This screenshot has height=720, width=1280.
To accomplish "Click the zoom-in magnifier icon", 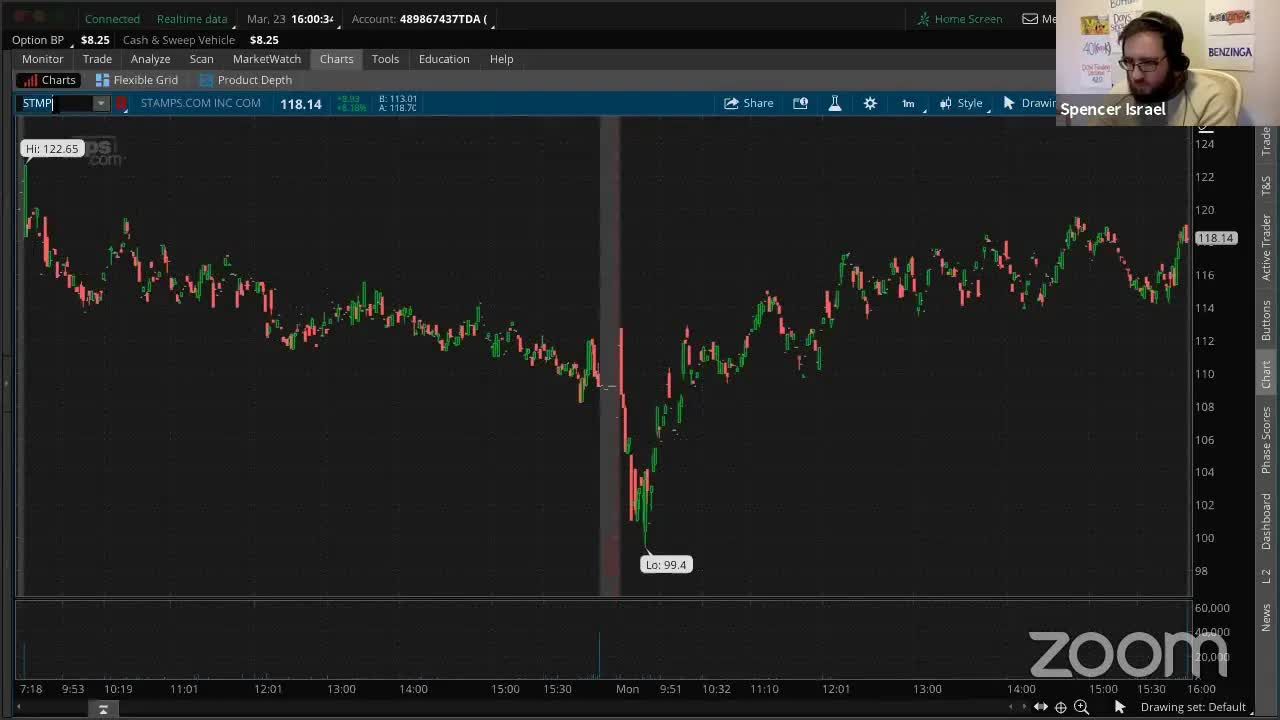I will pos(1081,707).
